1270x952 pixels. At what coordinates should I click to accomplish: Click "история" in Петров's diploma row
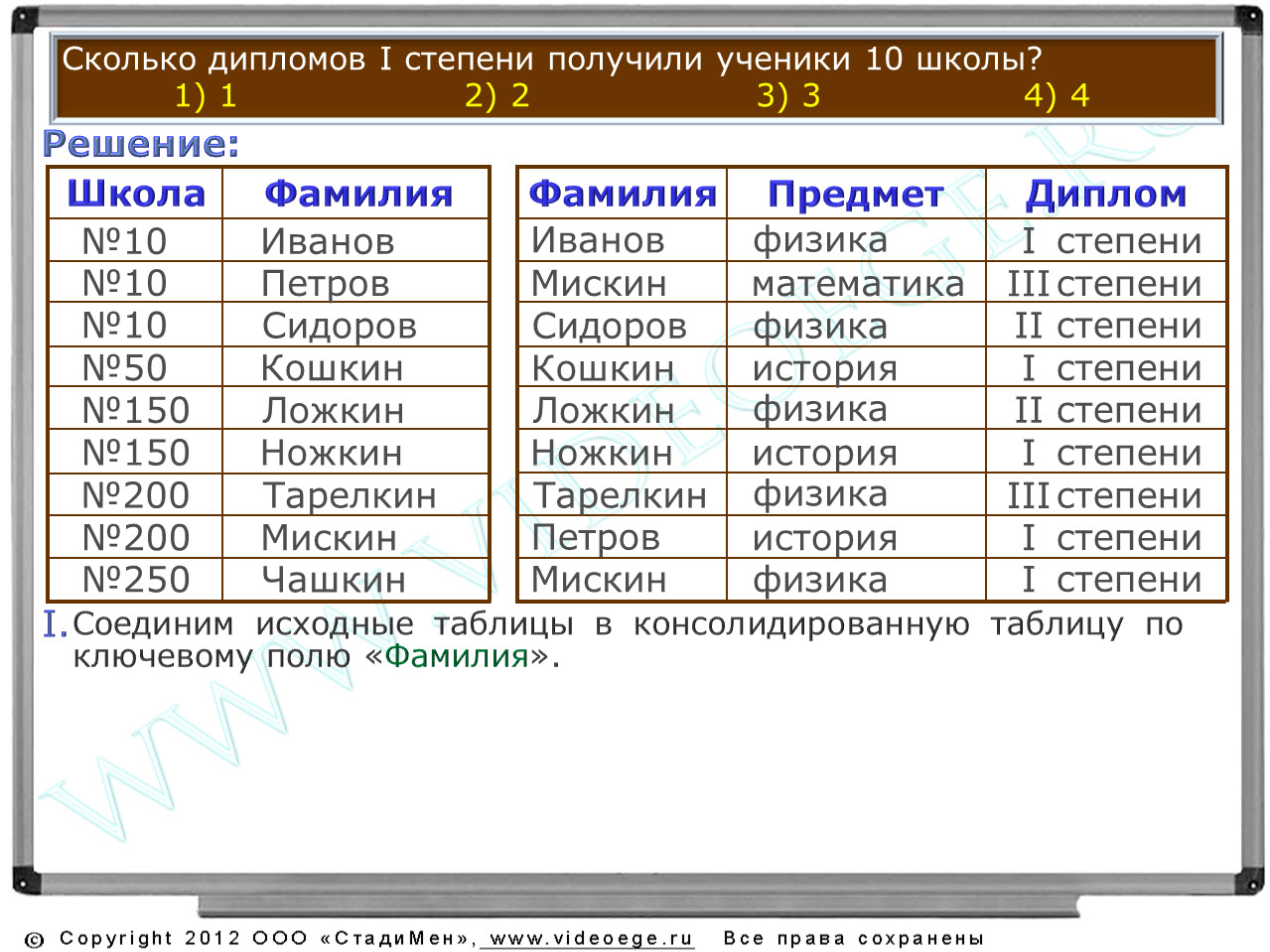[x=825, y=539]
